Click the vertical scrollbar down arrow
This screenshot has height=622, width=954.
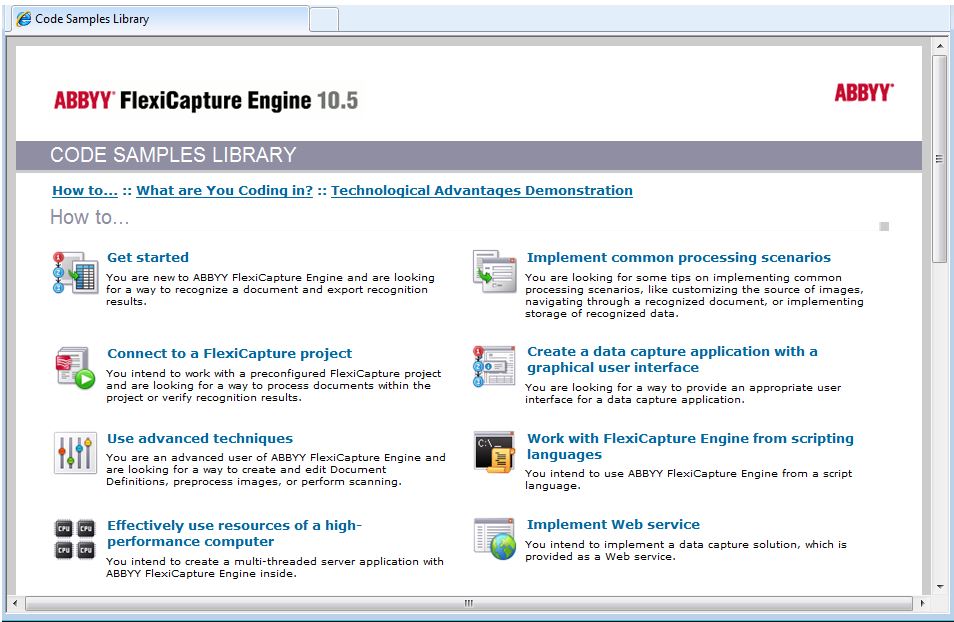coord(940,587)
